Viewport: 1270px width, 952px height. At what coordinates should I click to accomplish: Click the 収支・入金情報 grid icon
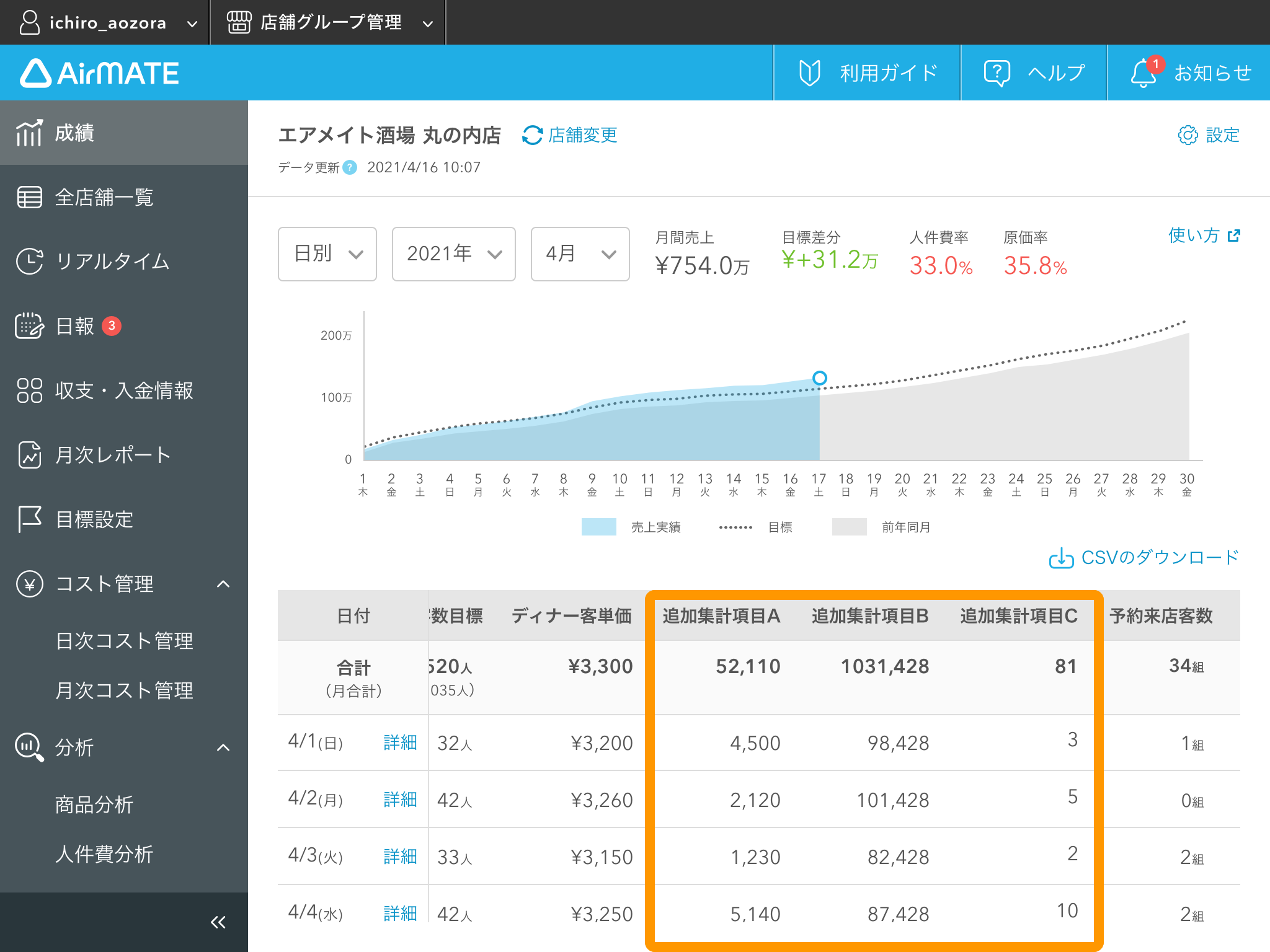[x=29, y=390]
